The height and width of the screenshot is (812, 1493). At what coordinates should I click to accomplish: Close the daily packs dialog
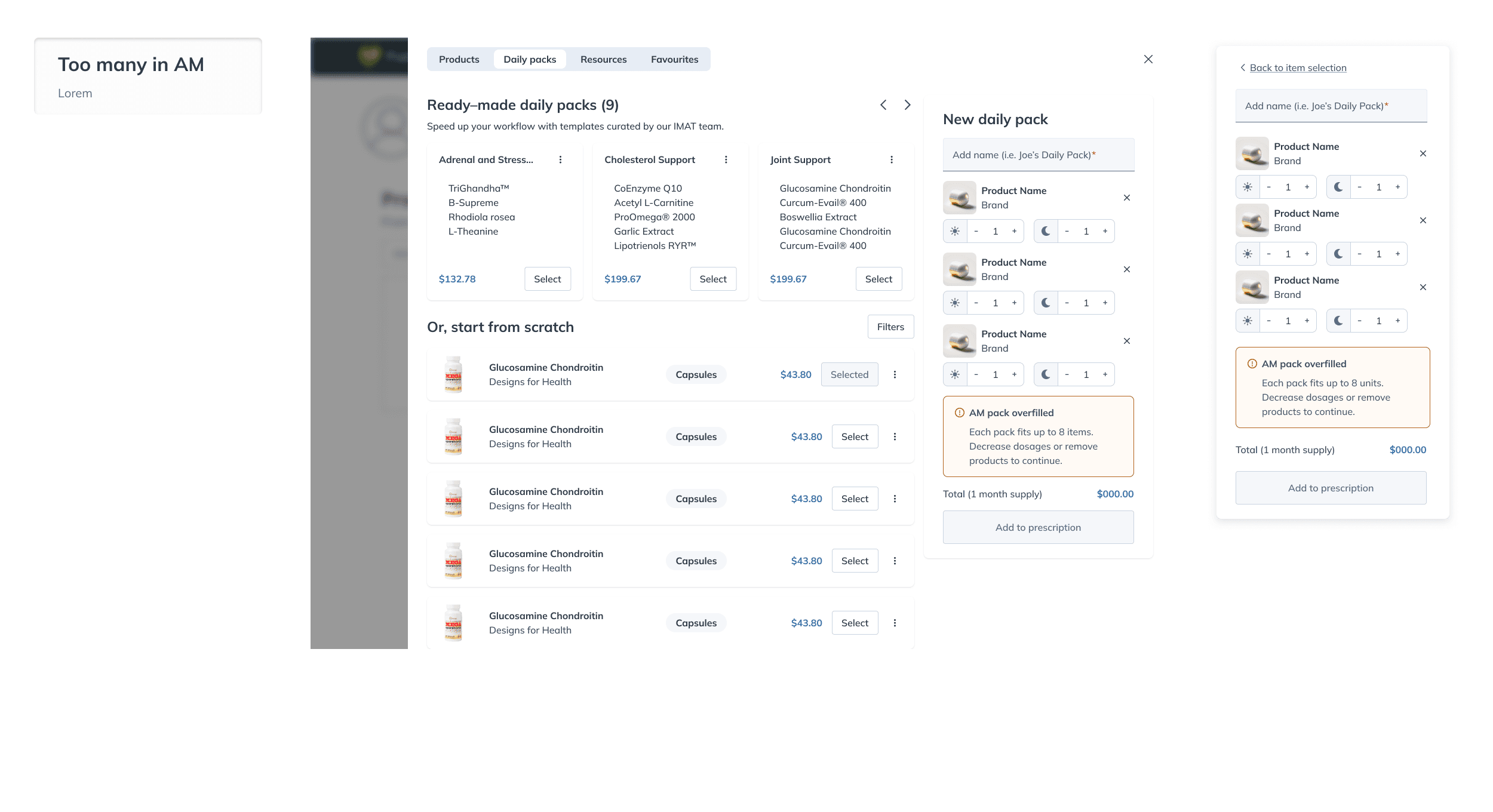(x=1148, y=59)
